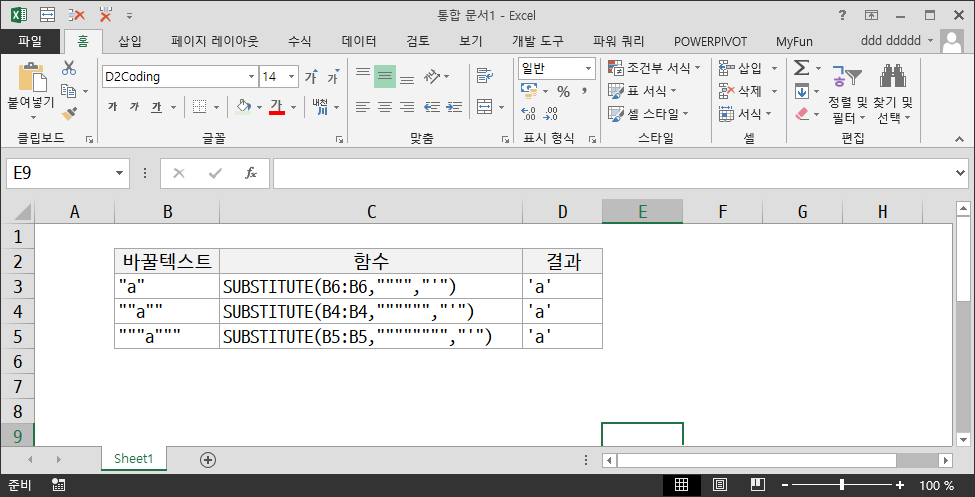Switch to Page Break Preview
Image resolution: width=975 pixels, height=497 pixels.
(x=757, y=485)
